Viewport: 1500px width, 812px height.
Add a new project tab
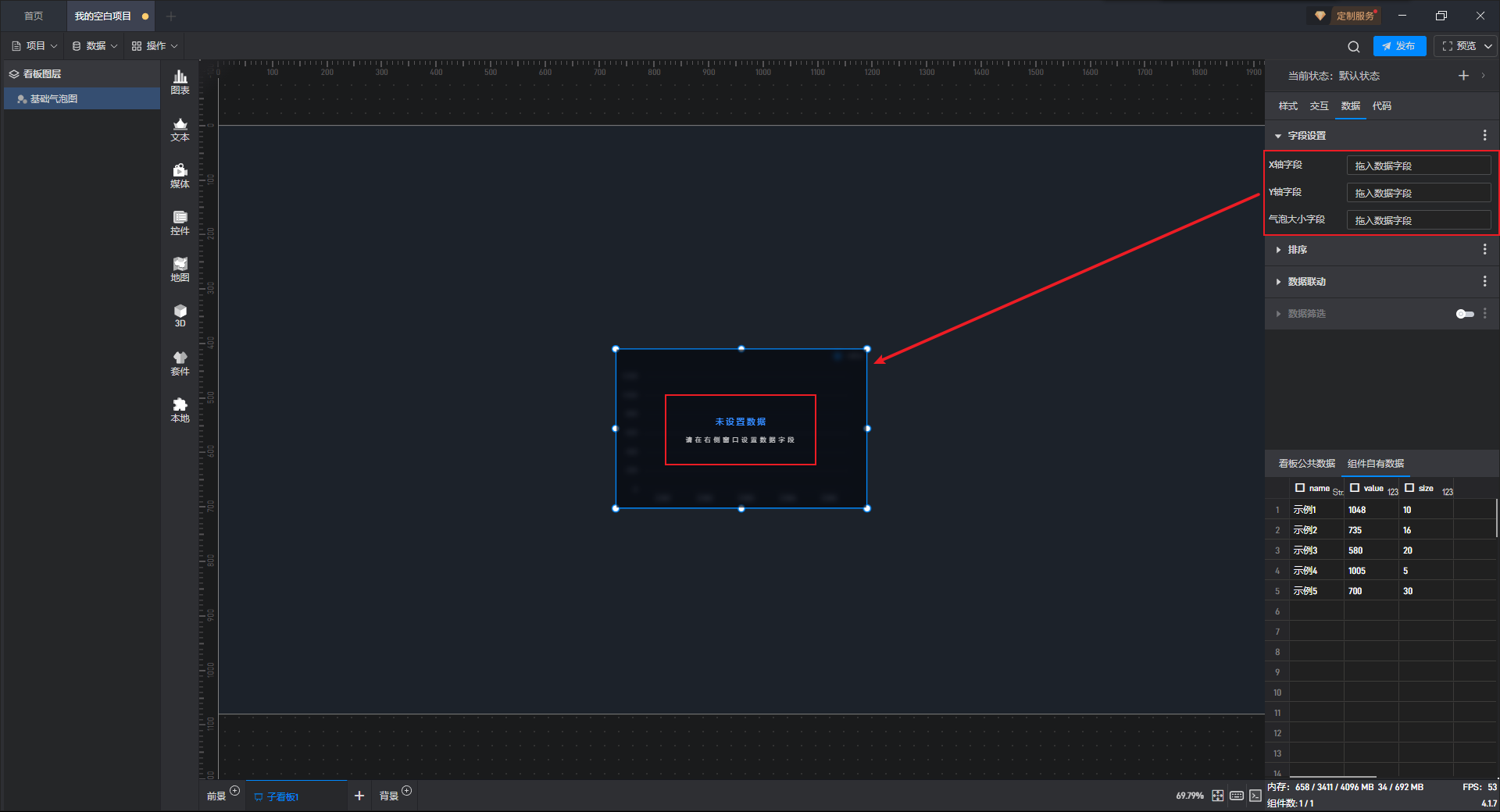click(x=171, y=16)
